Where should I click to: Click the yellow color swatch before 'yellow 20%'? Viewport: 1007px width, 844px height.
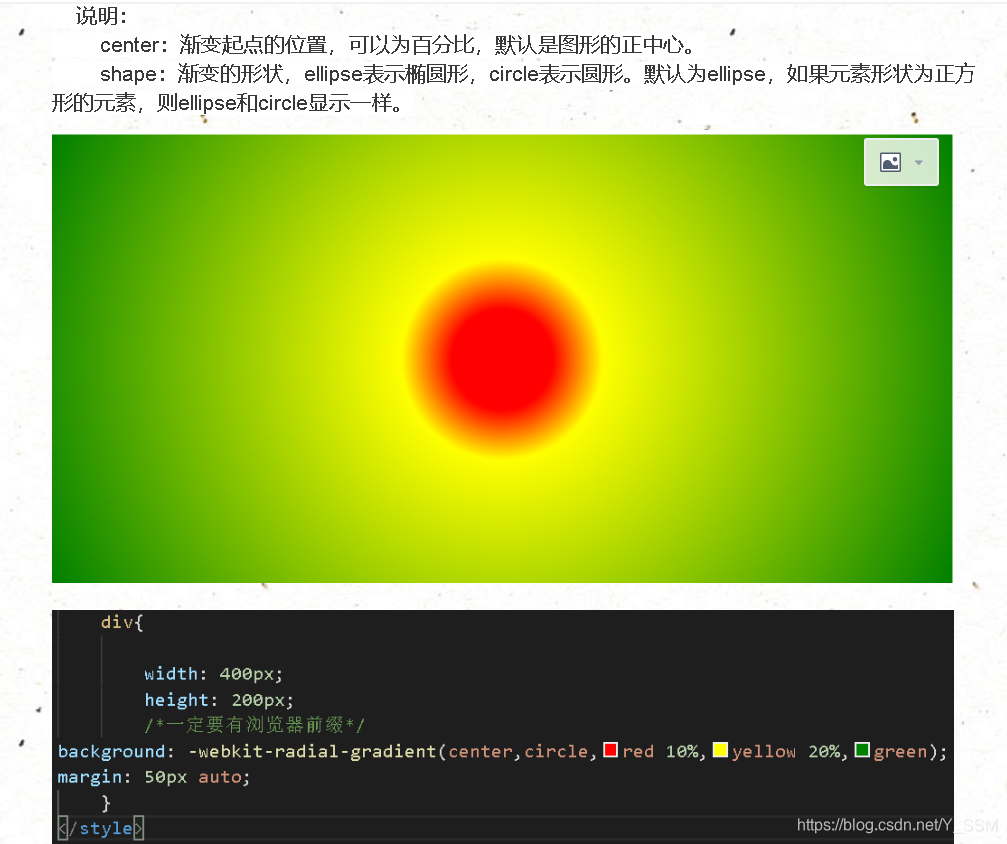719,751
